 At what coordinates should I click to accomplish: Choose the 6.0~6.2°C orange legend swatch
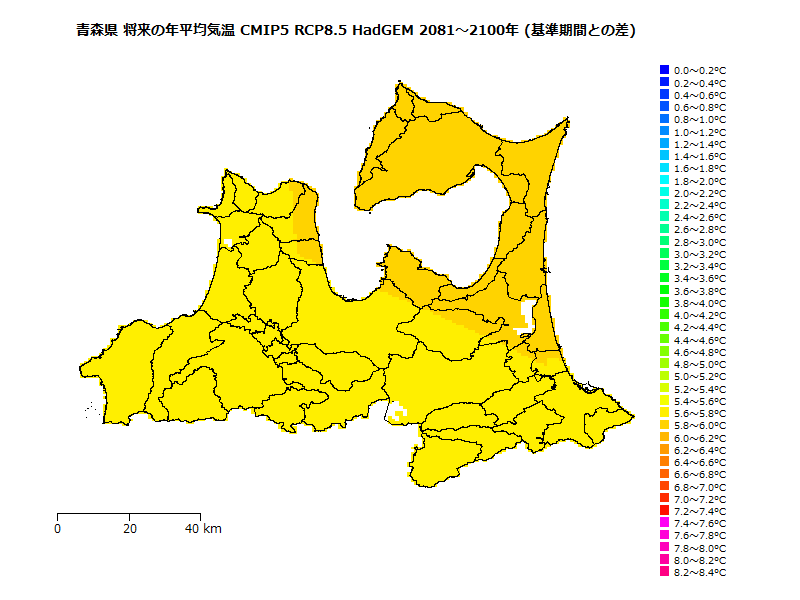pyautogui.click(x=664, y=437)
